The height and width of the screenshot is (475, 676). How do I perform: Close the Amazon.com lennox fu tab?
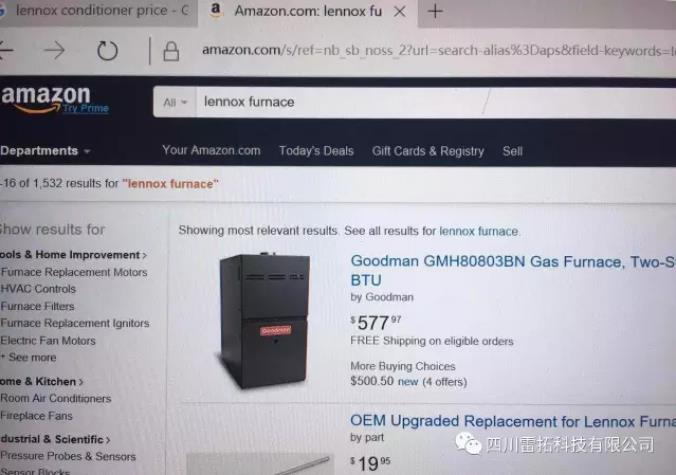tap(400, 12)
